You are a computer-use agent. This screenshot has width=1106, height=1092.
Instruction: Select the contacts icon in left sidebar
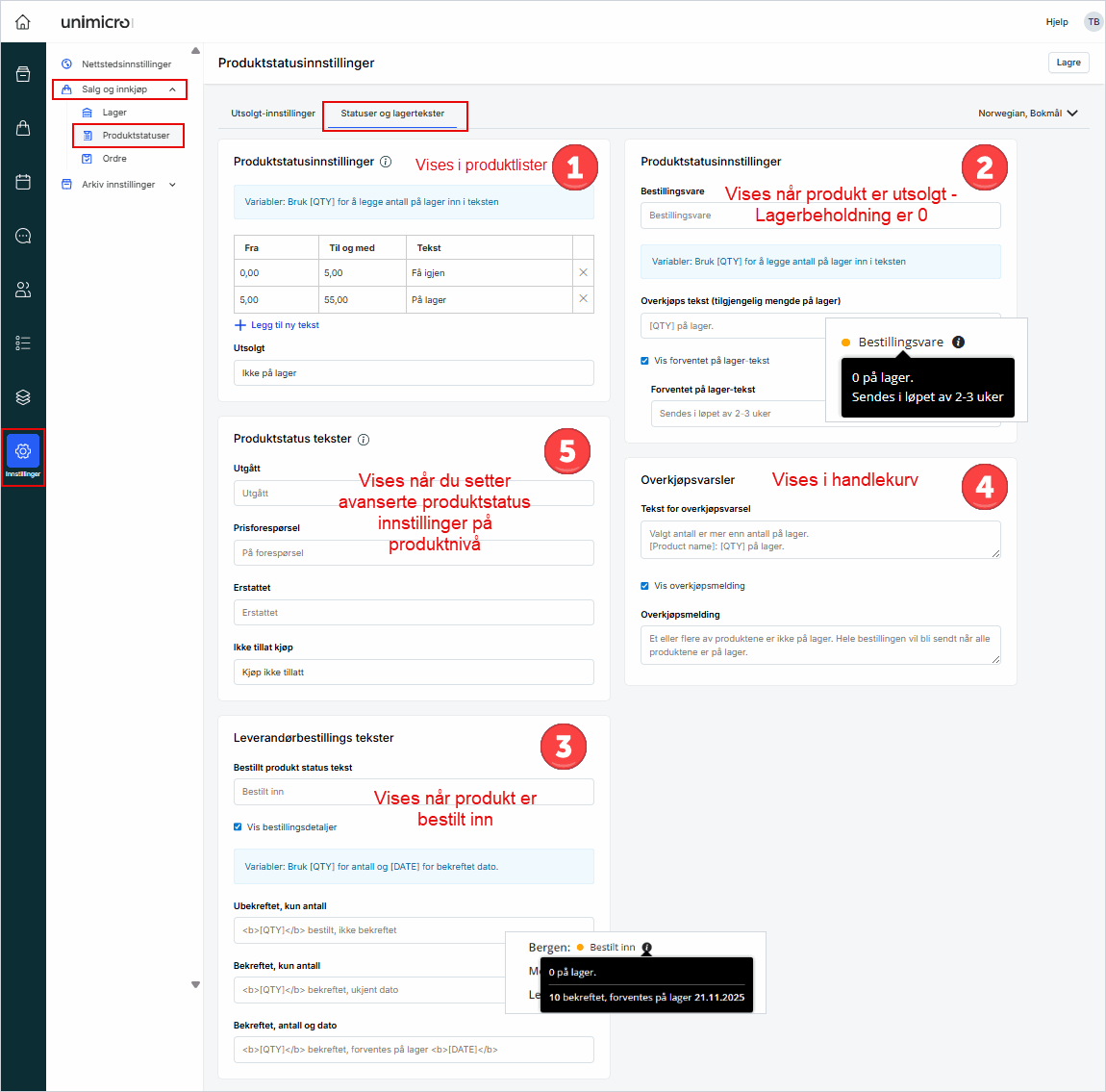pos(21,289)
